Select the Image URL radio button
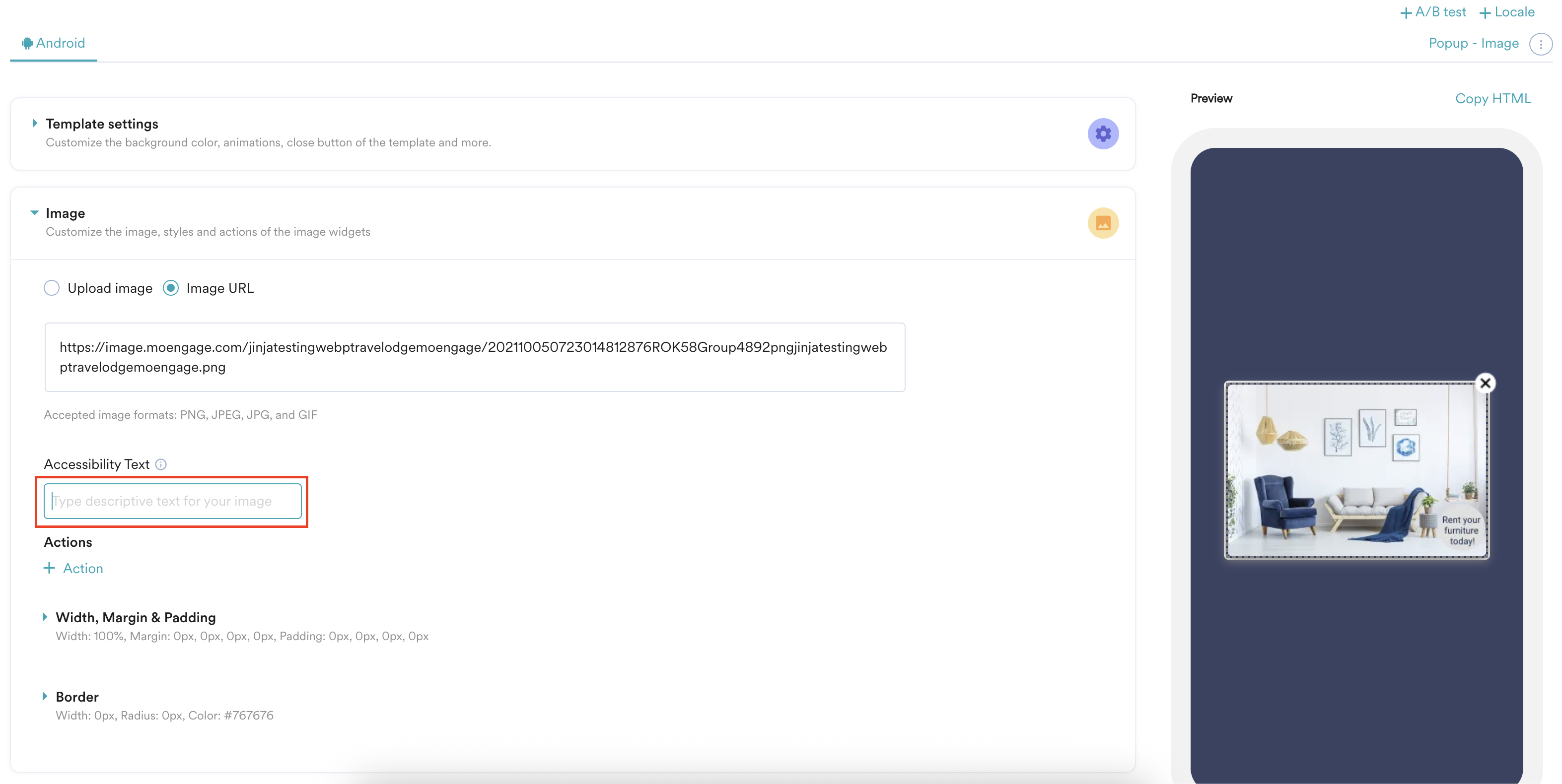This screenshot has width=1562, height=784. (171, 288)
